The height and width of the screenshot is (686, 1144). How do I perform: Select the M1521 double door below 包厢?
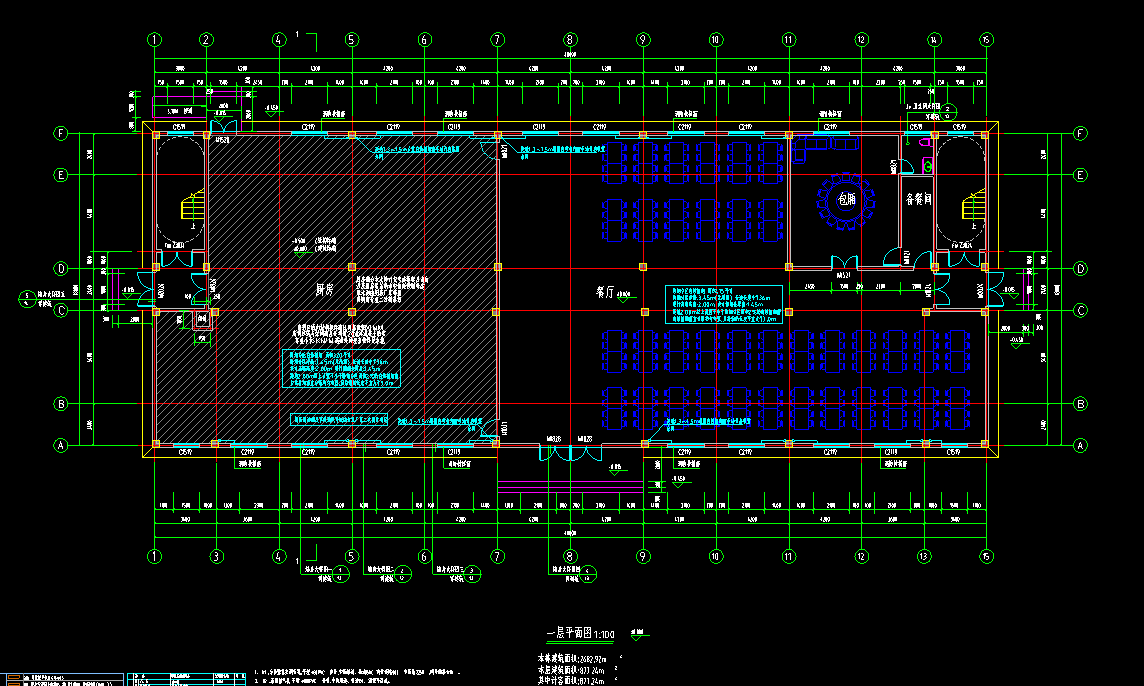tap(843, 263)
